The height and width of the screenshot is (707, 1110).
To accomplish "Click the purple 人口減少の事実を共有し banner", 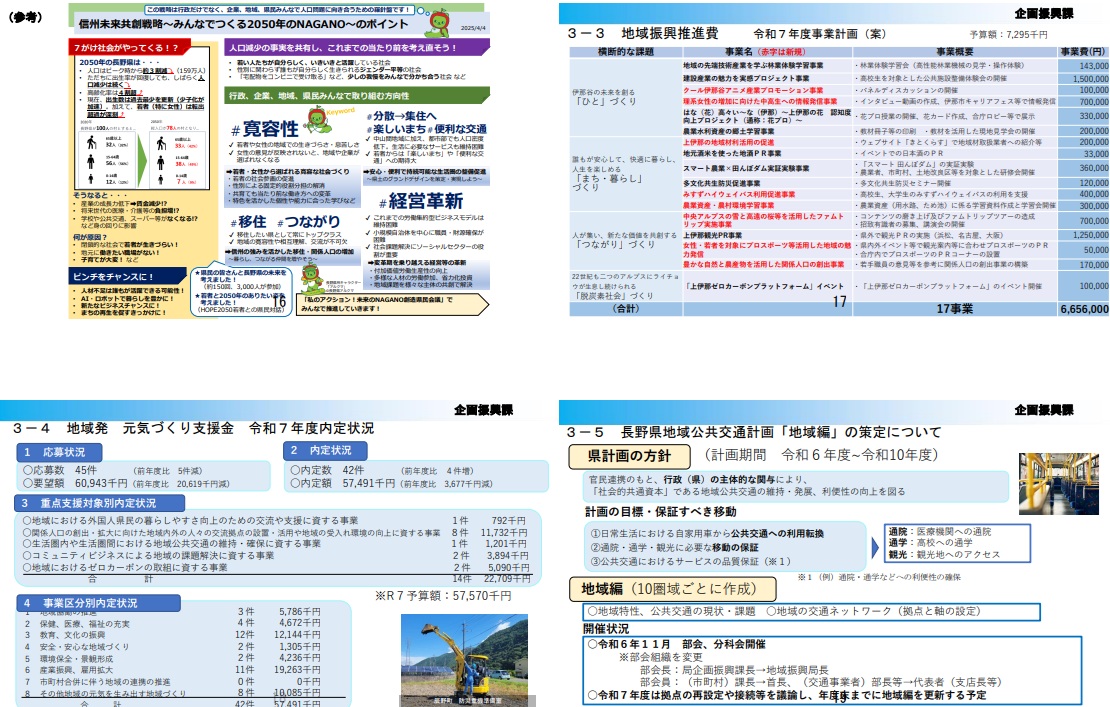I will 357,47.
